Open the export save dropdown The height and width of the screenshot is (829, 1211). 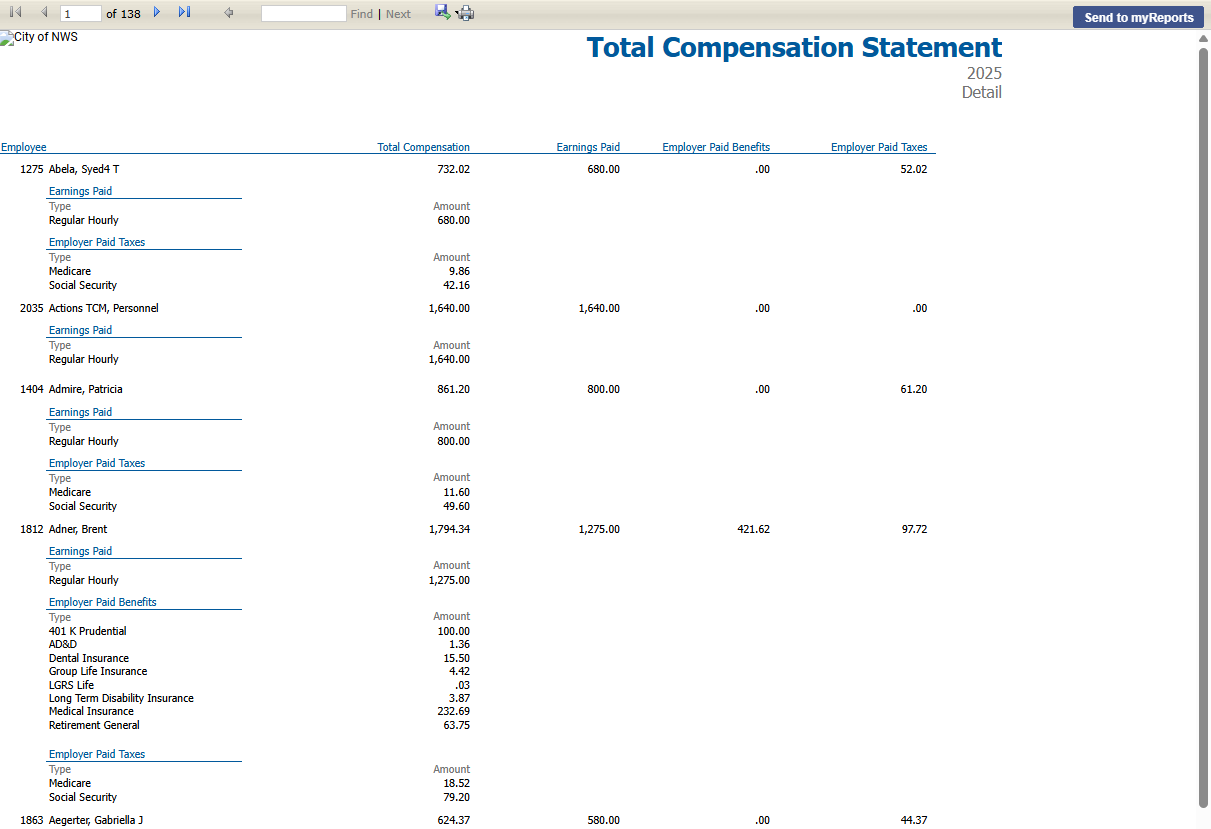tap(442, 12)
